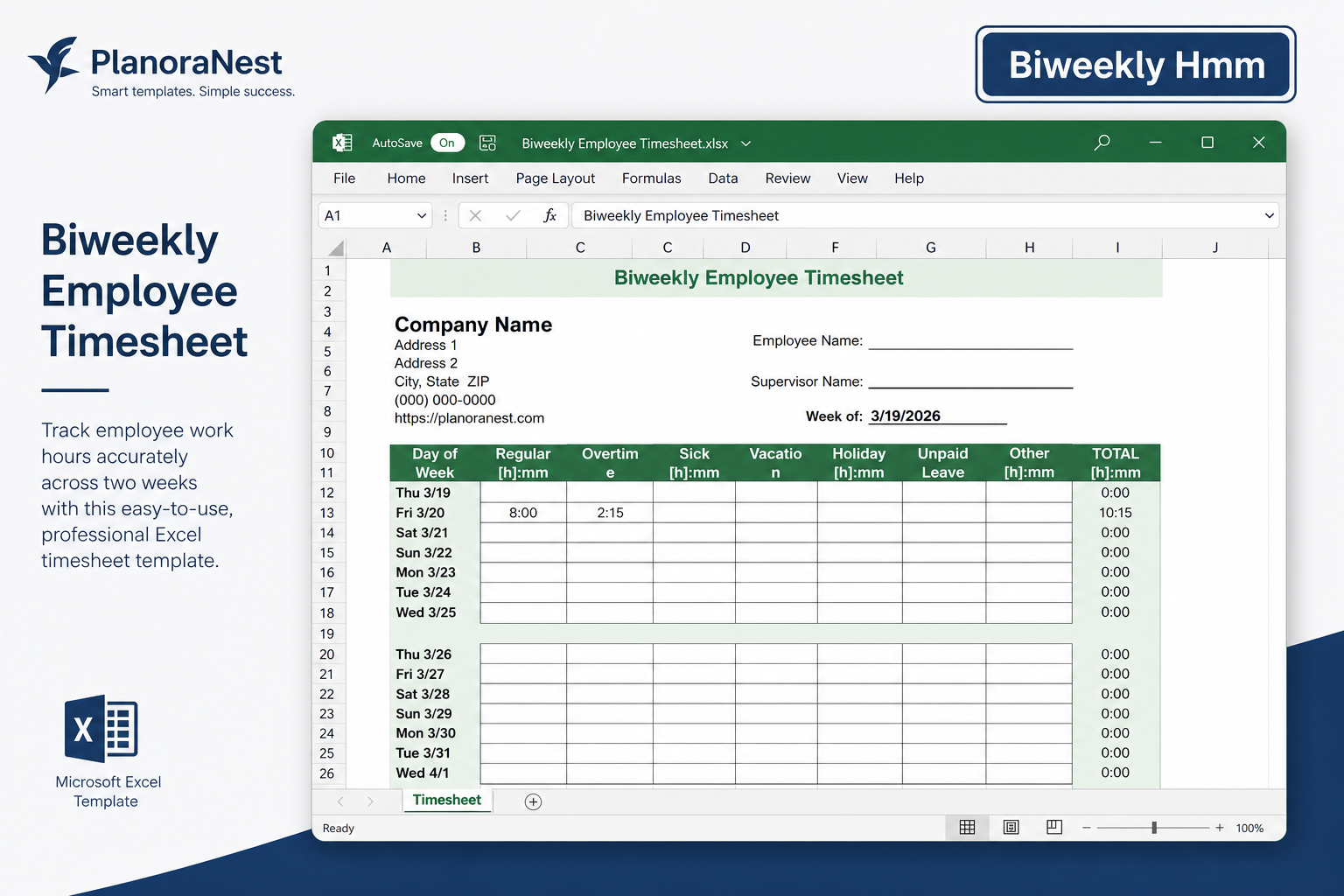Click the Biweekly Employee Timesheet title cell

pos(776,278)
